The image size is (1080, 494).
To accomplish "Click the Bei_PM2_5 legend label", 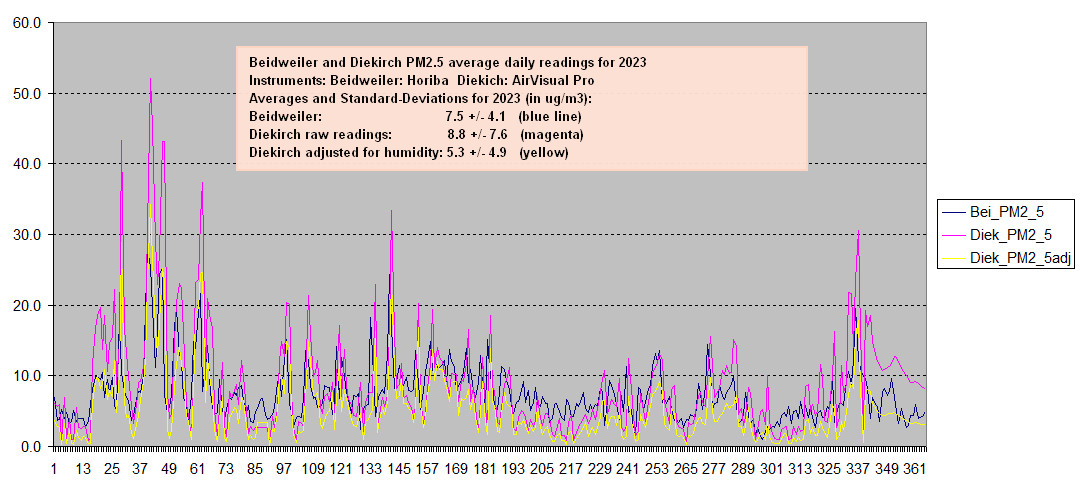I will pos(1007,212).
